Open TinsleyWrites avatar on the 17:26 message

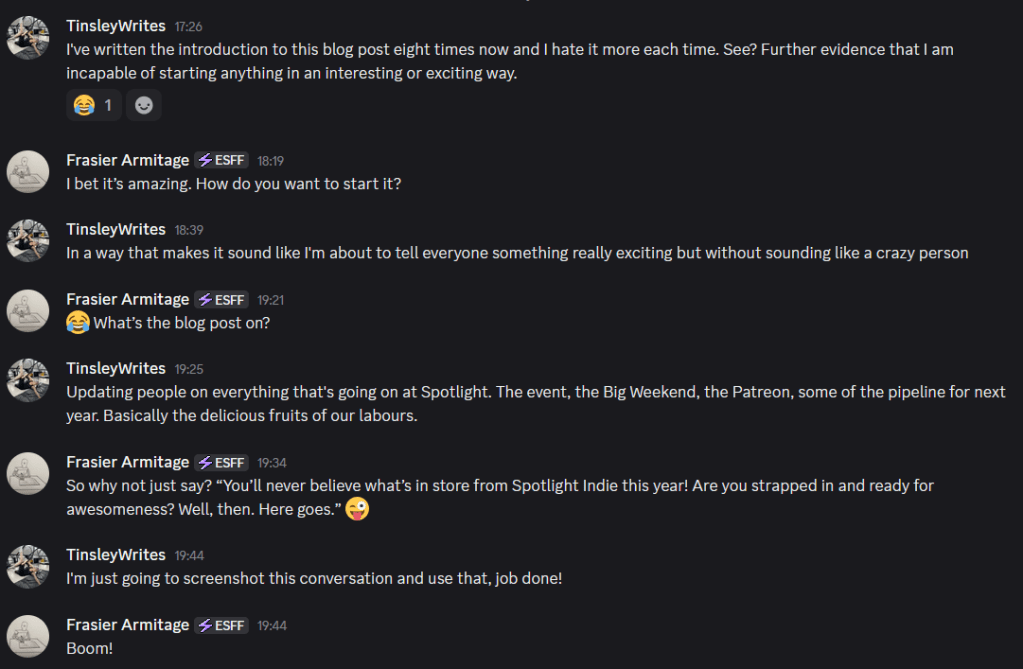28,38
